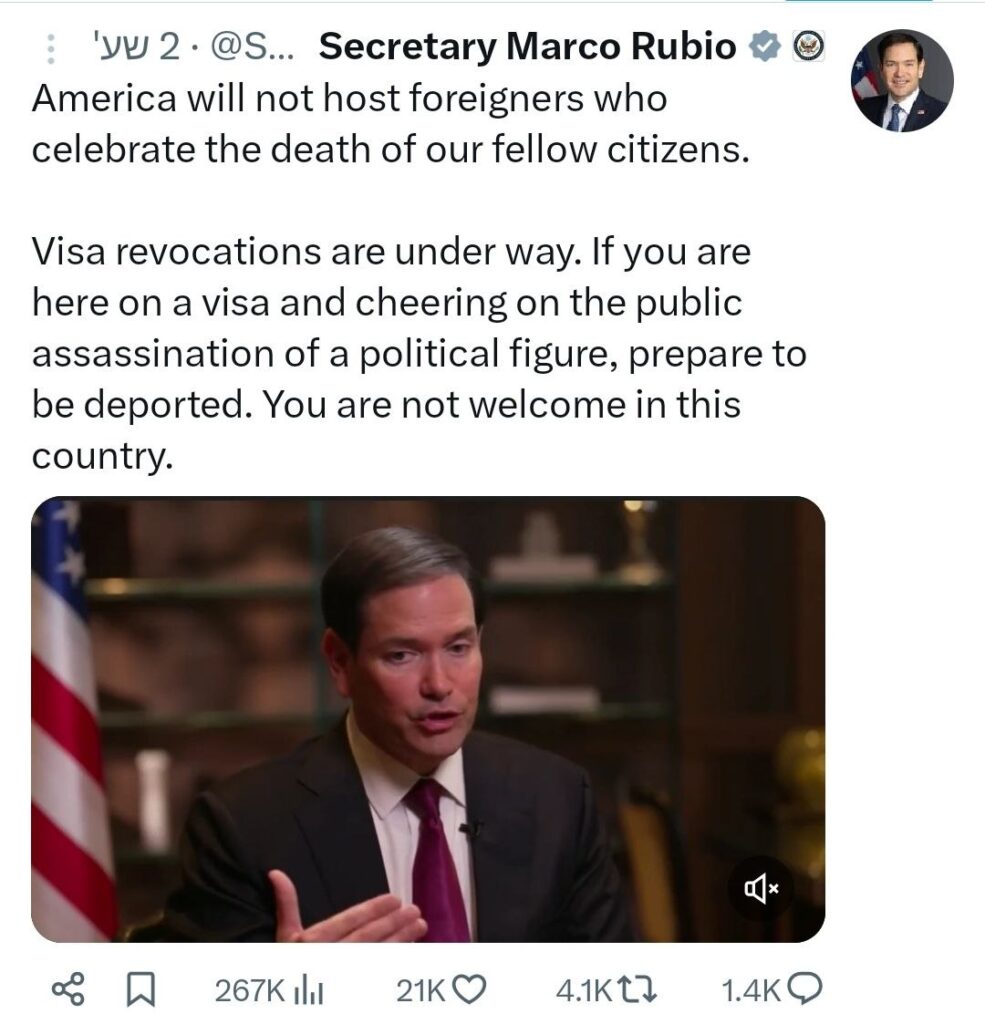985x1024 pixels.
Task: Play the embedded interview video
Action: 428,719
